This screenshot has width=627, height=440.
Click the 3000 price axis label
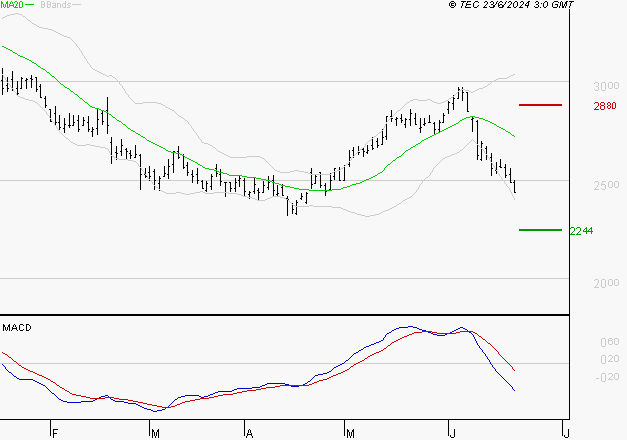(606, 86)
